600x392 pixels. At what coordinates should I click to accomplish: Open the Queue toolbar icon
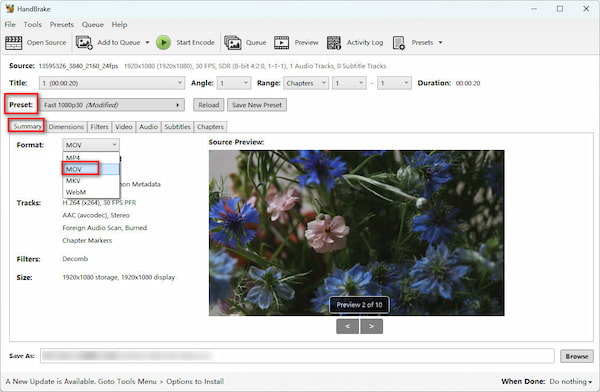[x=232, y=42]
